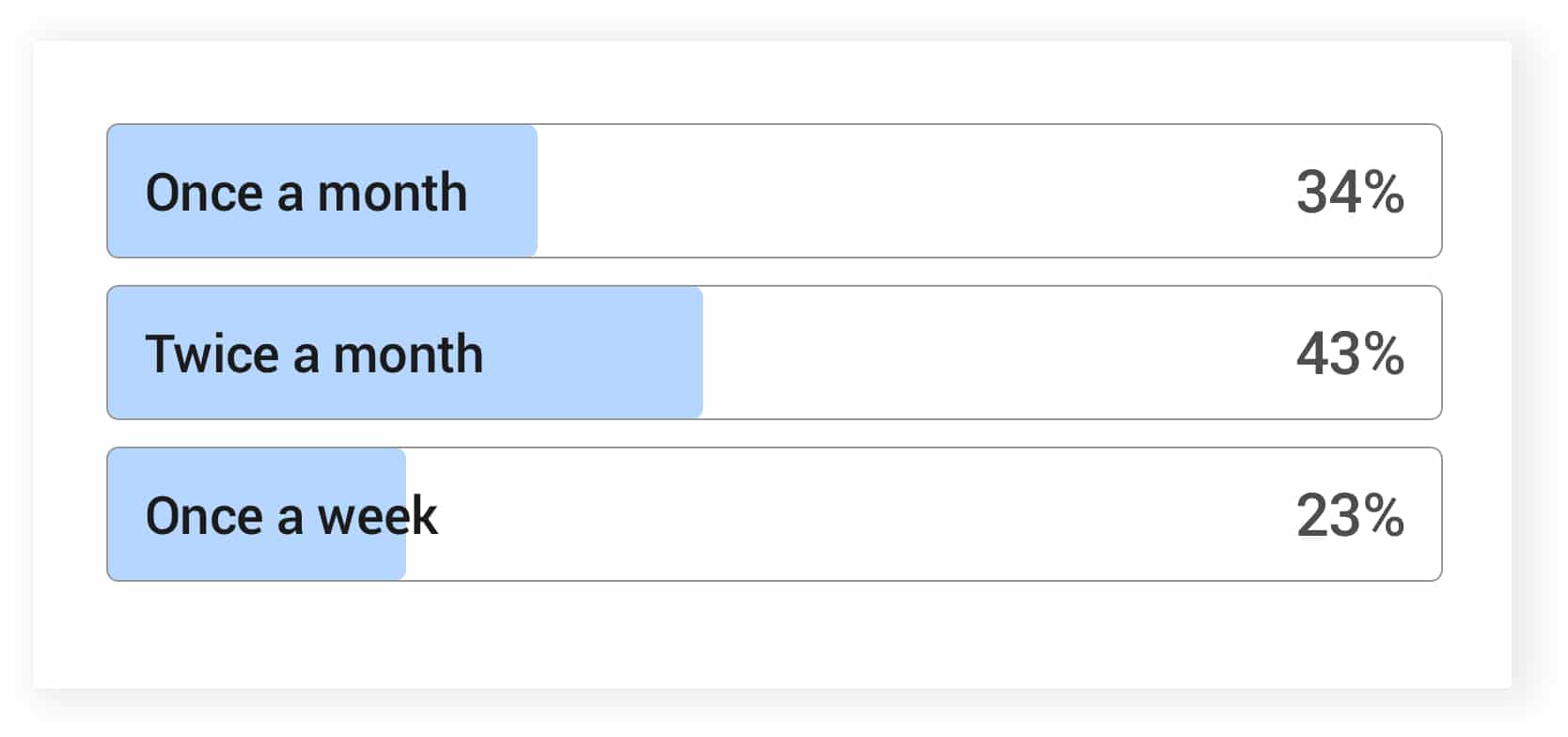This screenshot has width=1568, height=737.
Task: Click the "Once a week" label text
Action: click(291, 516)
